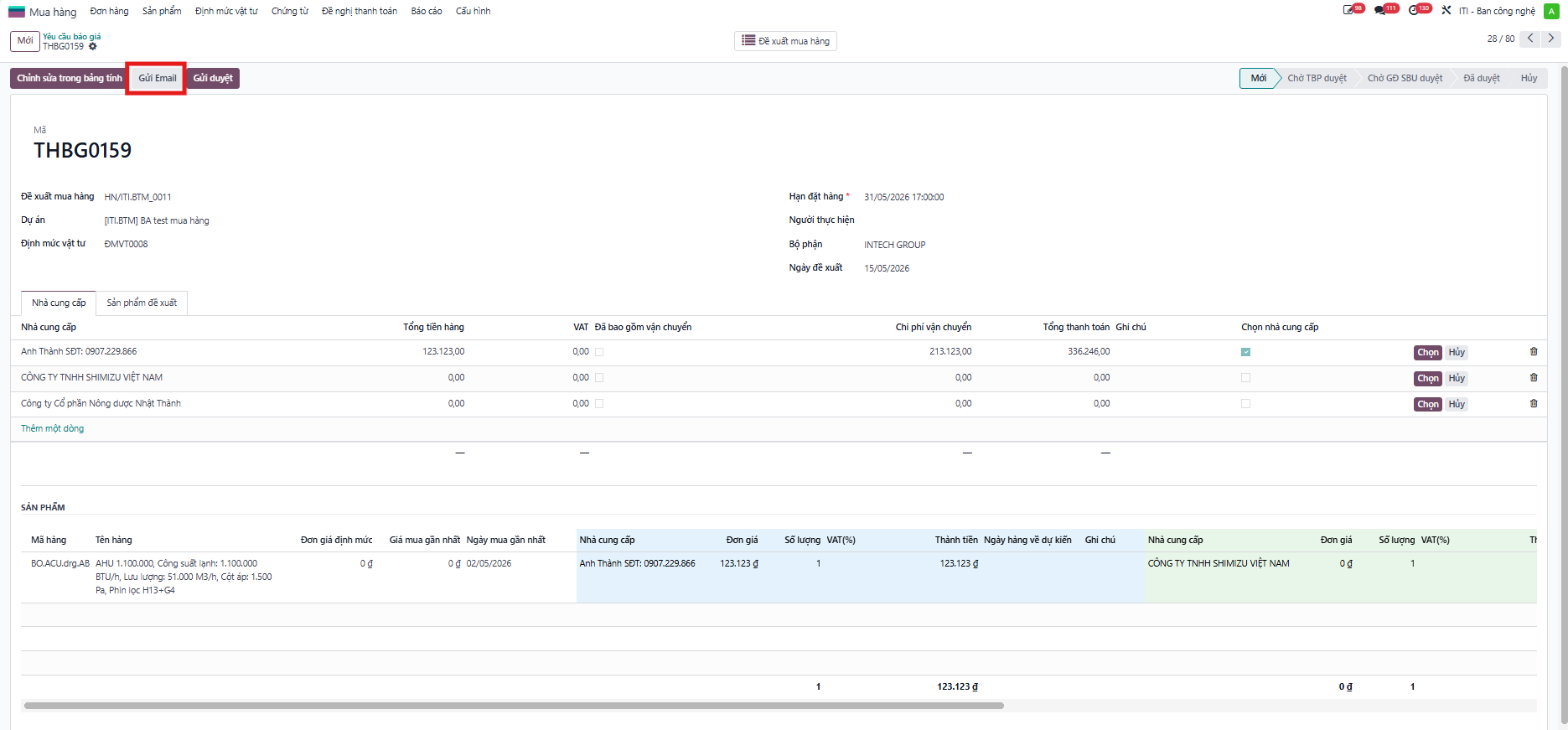The image size is (1568, 730).
Task: Set status to Chờ TBP duyệt stage
Action: point(1317,78)
